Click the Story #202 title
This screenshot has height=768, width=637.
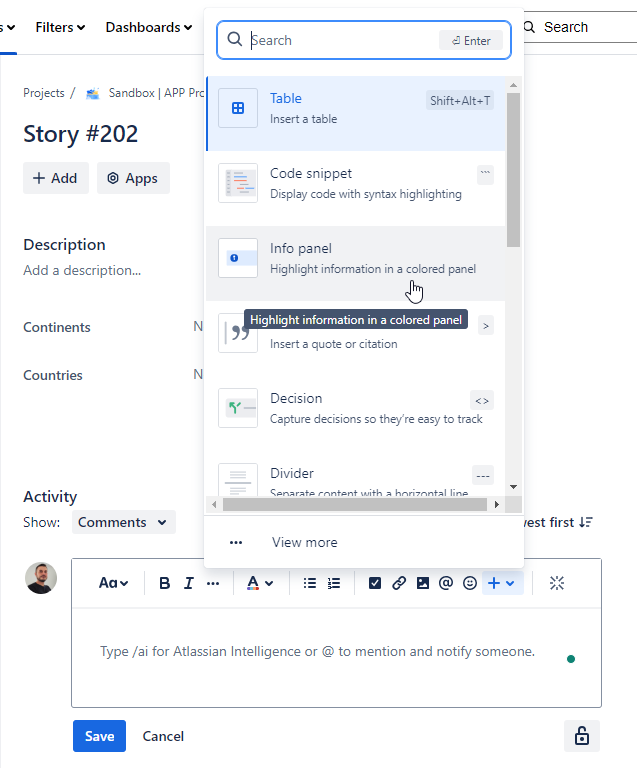(x=80, y=134)
